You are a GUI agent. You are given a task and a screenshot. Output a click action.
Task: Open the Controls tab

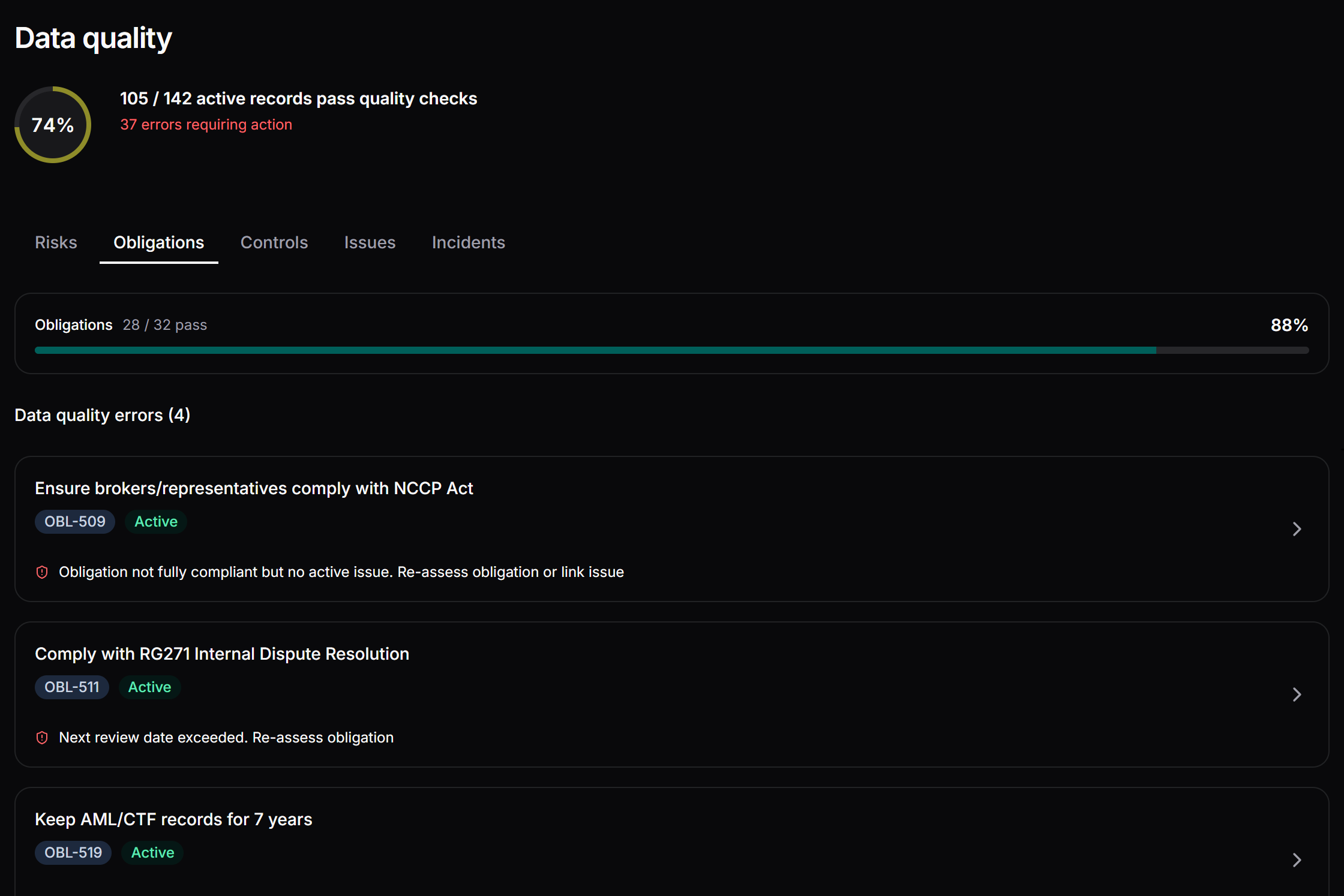pyautogui.click(x=274, y=242)
